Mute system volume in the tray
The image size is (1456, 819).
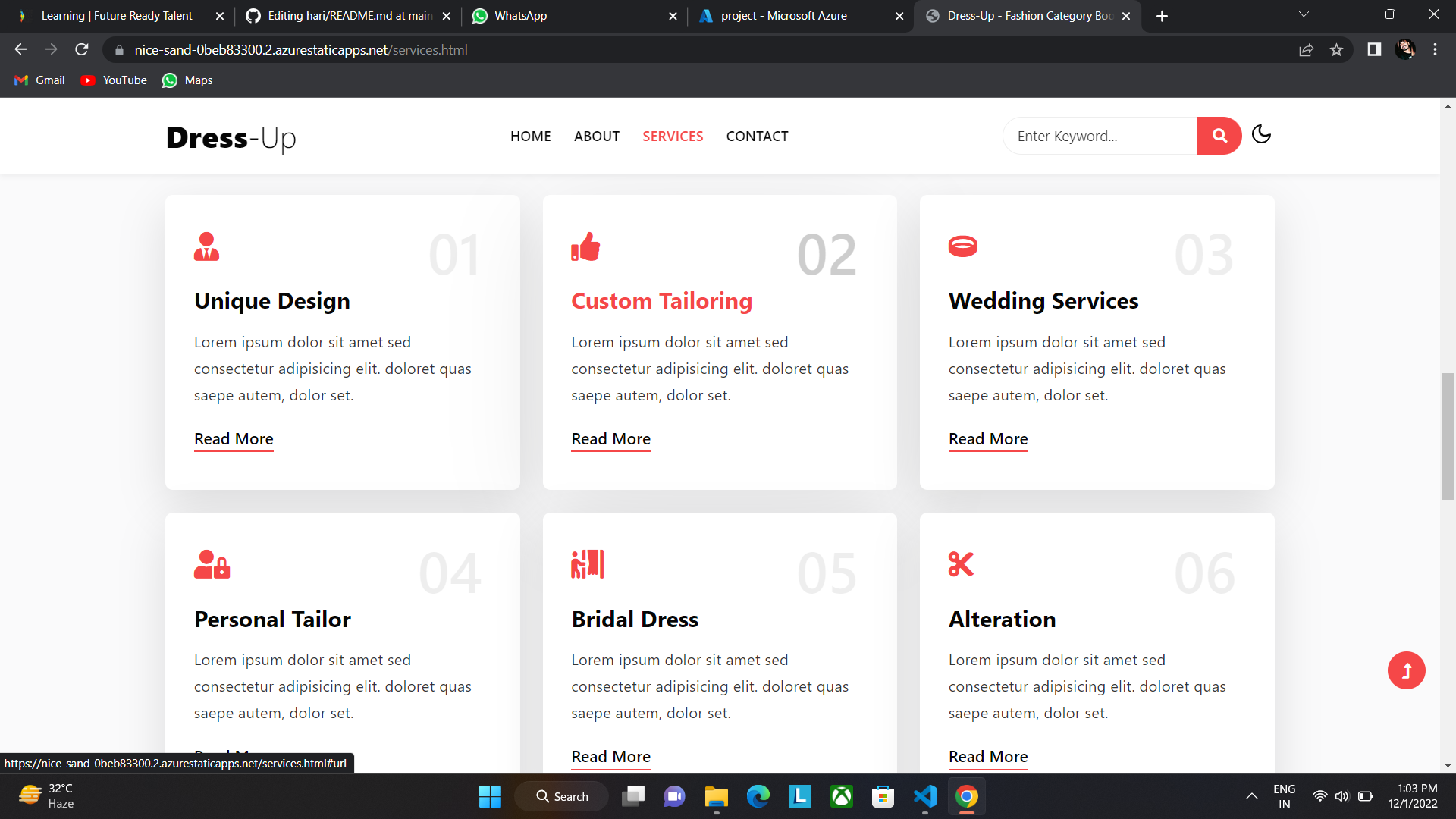point(1342,796)
